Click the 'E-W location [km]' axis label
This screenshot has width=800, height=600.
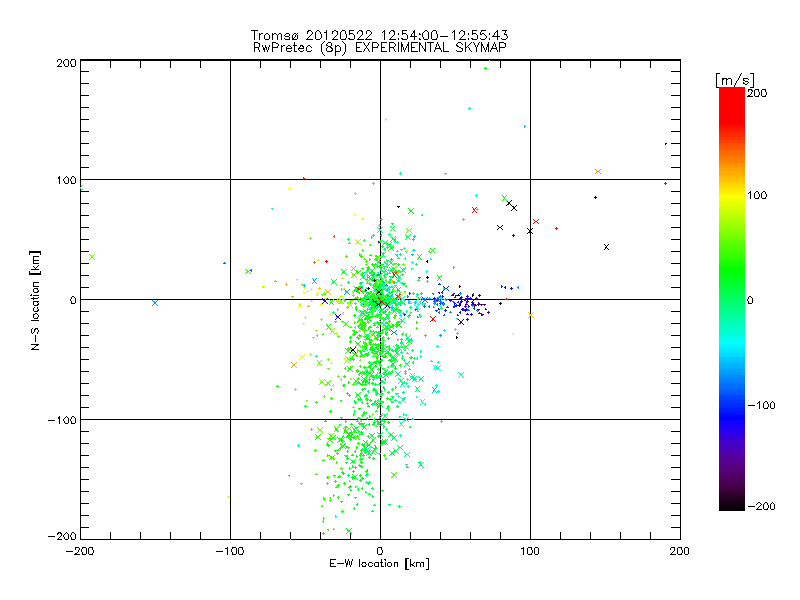click(379, 563)
